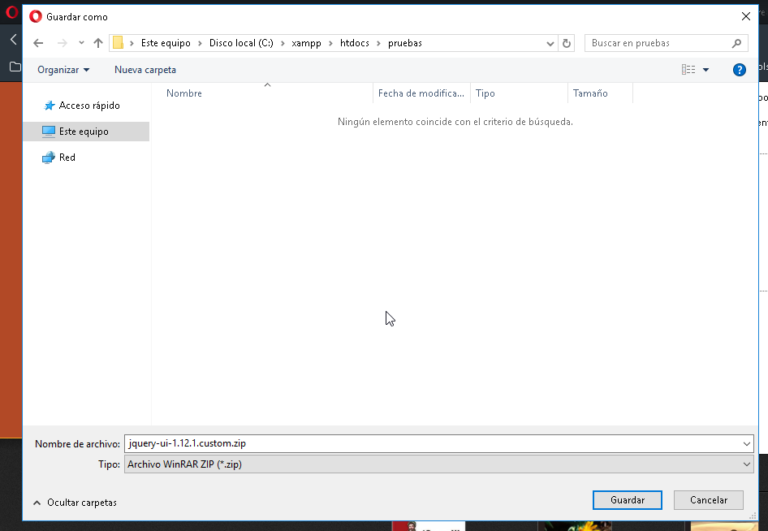Expand the file name suggestions dropdown
768x531 pixels.
click(747, 444)
